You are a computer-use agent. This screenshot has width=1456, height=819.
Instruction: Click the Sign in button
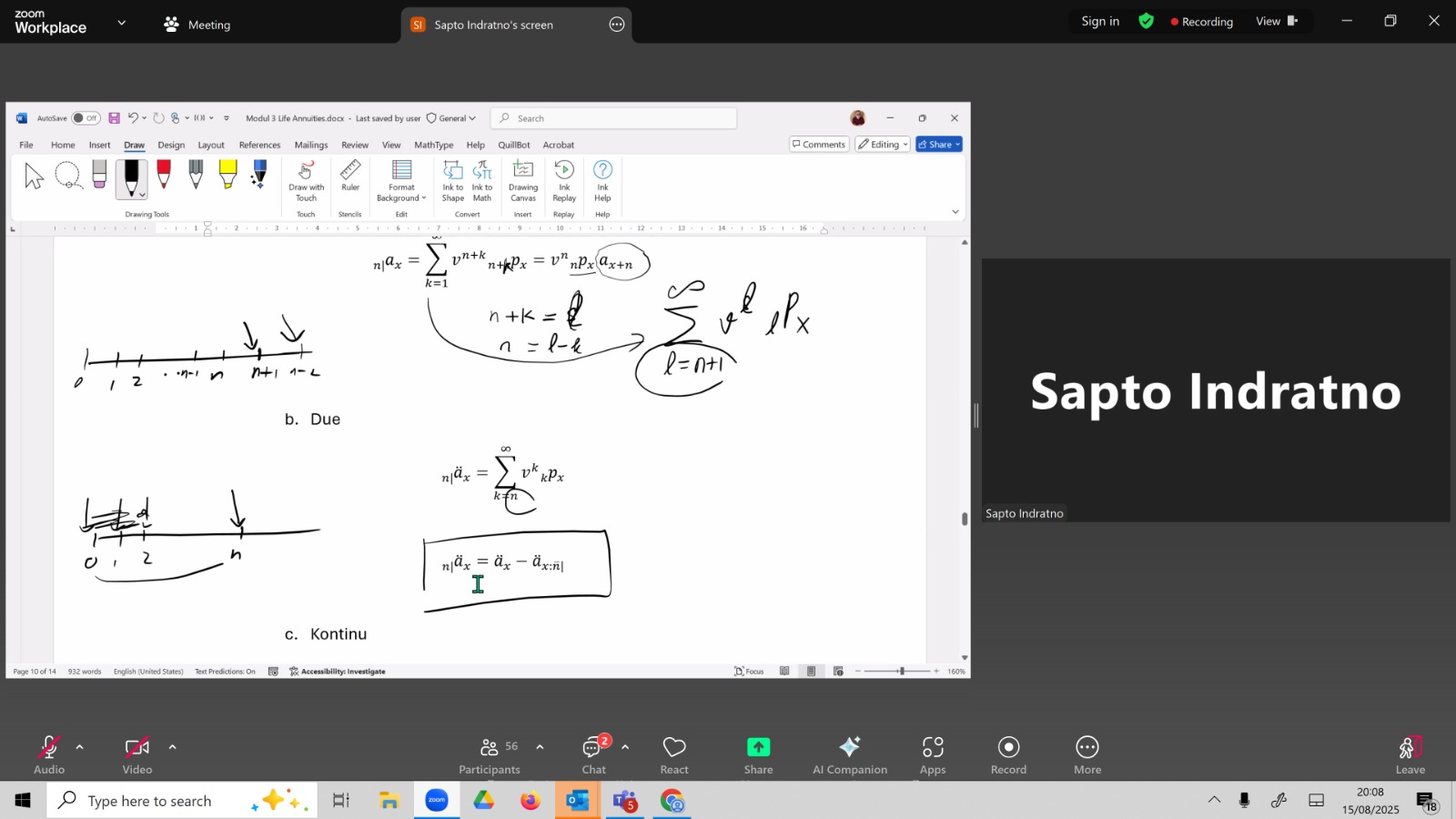1100,21
